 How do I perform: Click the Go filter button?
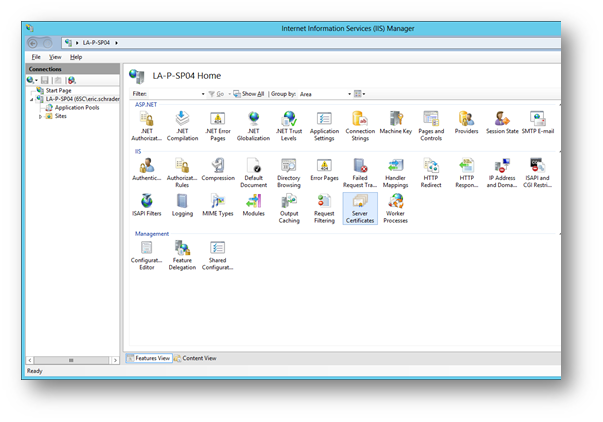(217, 94)
